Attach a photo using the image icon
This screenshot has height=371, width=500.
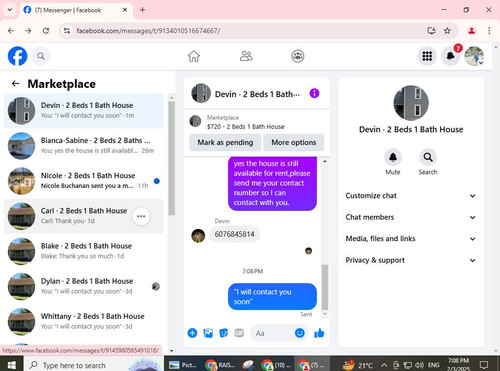tap(208, 333)
